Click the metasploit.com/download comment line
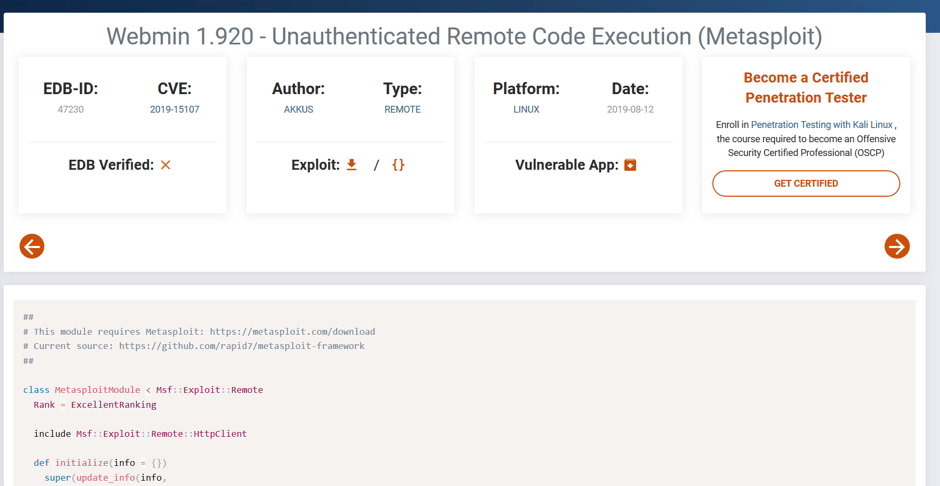Viewport: 940px width, 486px height. 199,331
